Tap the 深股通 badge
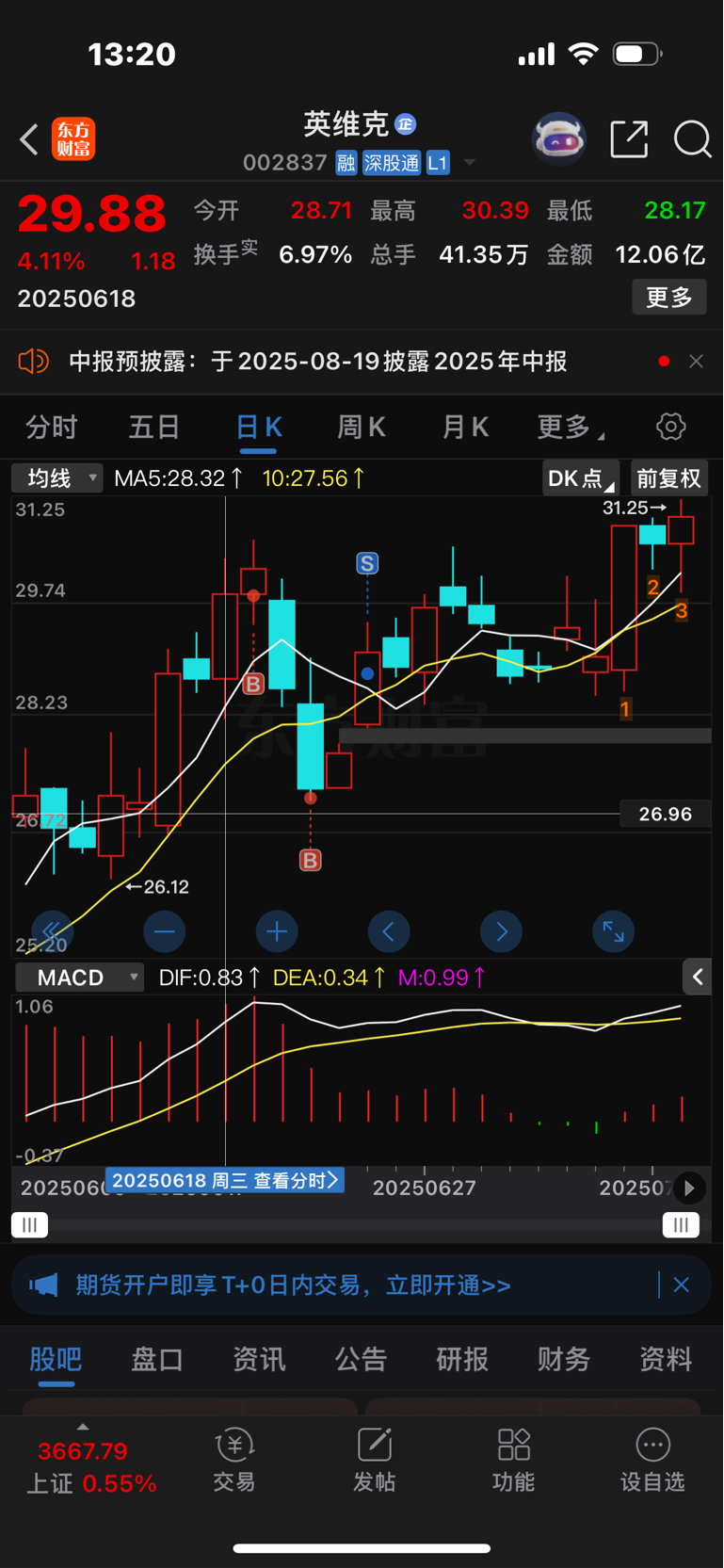The image size is (724, 1568). 392,163
